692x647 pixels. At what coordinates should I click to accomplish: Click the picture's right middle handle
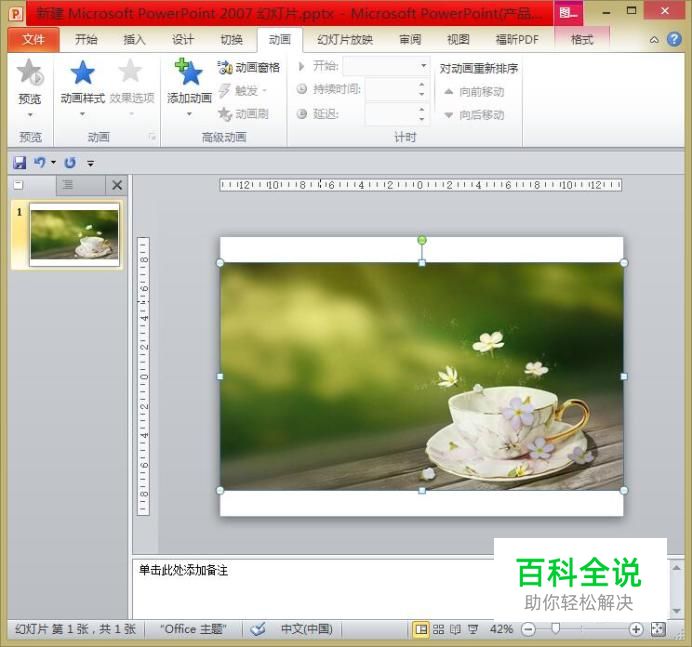click(624, 376)
